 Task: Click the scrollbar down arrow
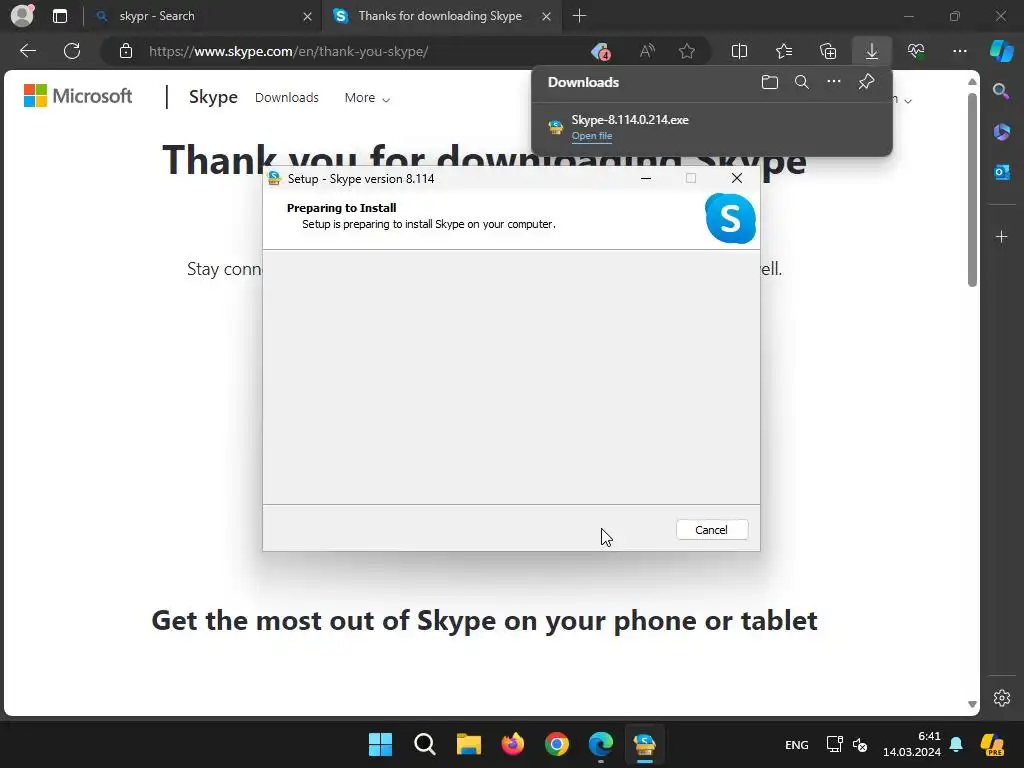point(972,704)
